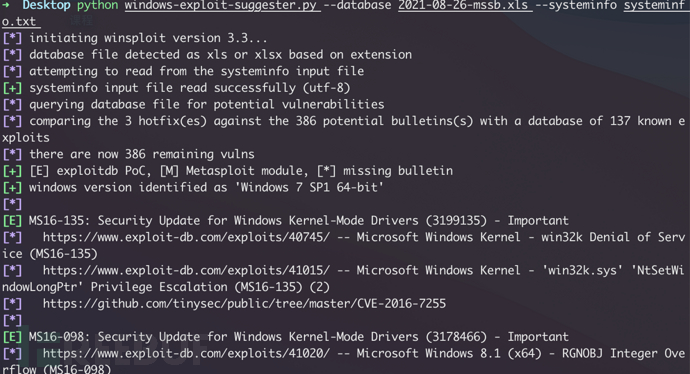Open the exploit-db 41020 link

click(186, 353)
